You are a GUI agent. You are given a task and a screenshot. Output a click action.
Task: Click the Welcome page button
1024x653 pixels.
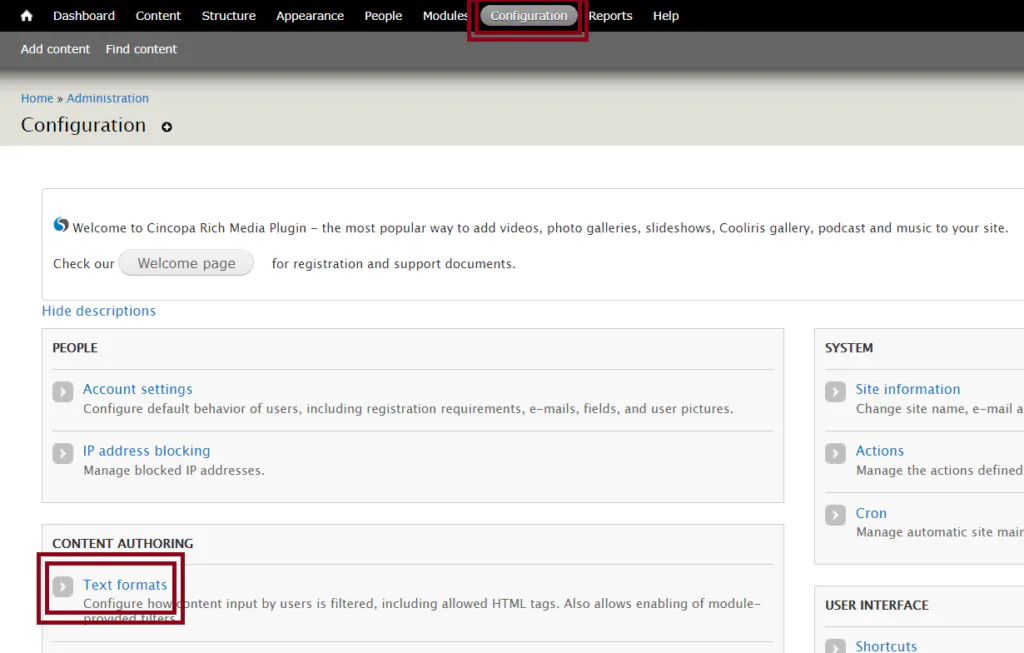pos(186,263)
